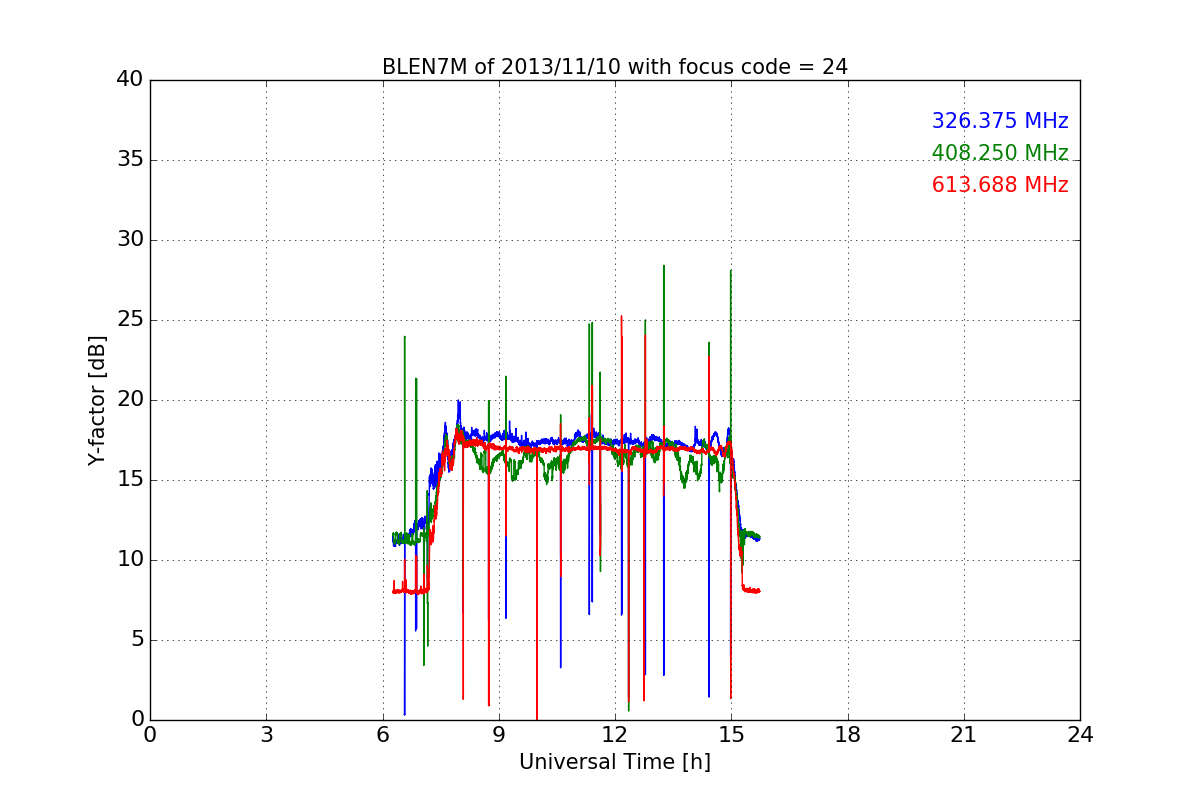1200x800 pixels.
Task: Click y-axis tick label 25
Action: click(x=129, y=320)
